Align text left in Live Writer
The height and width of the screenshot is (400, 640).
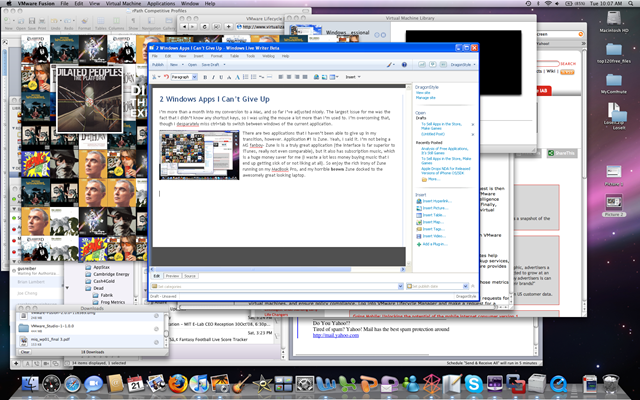pyautogui.click(x=281, y=77)
